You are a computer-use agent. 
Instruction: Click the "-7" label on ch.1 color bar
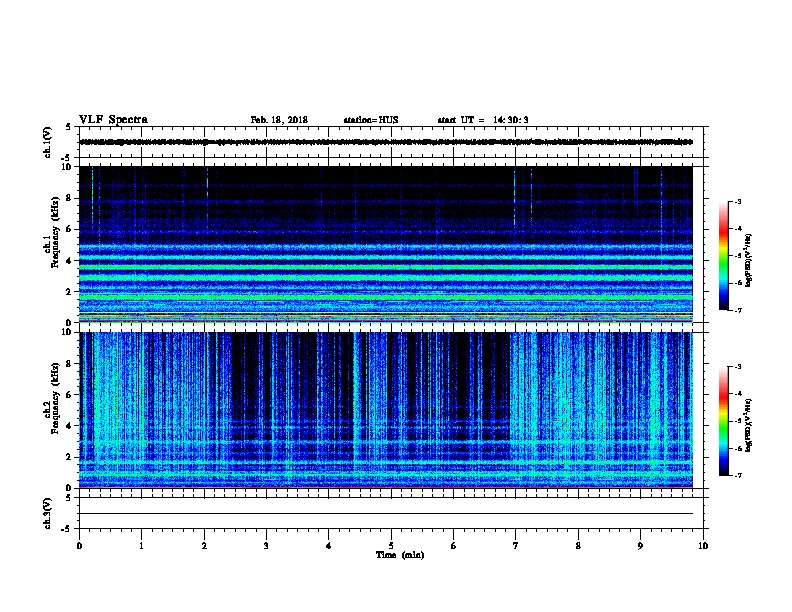[737, 310]
